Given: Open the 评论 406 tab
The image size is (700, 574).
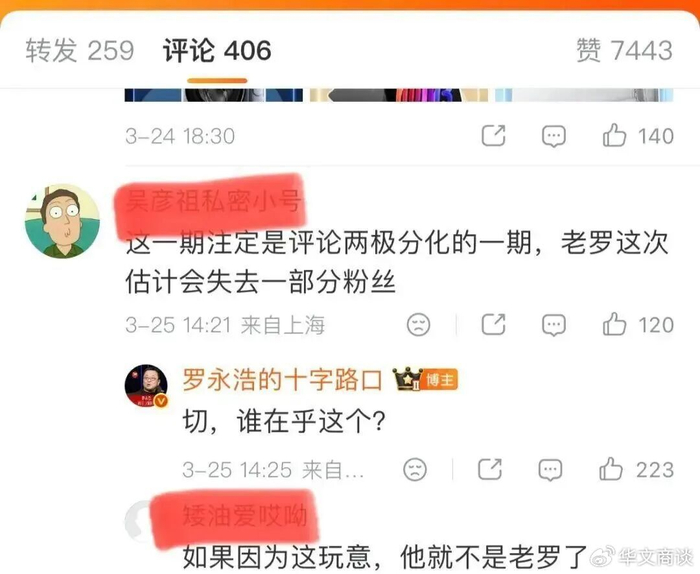Looking at the screenshot, I should tap(217, 50).
